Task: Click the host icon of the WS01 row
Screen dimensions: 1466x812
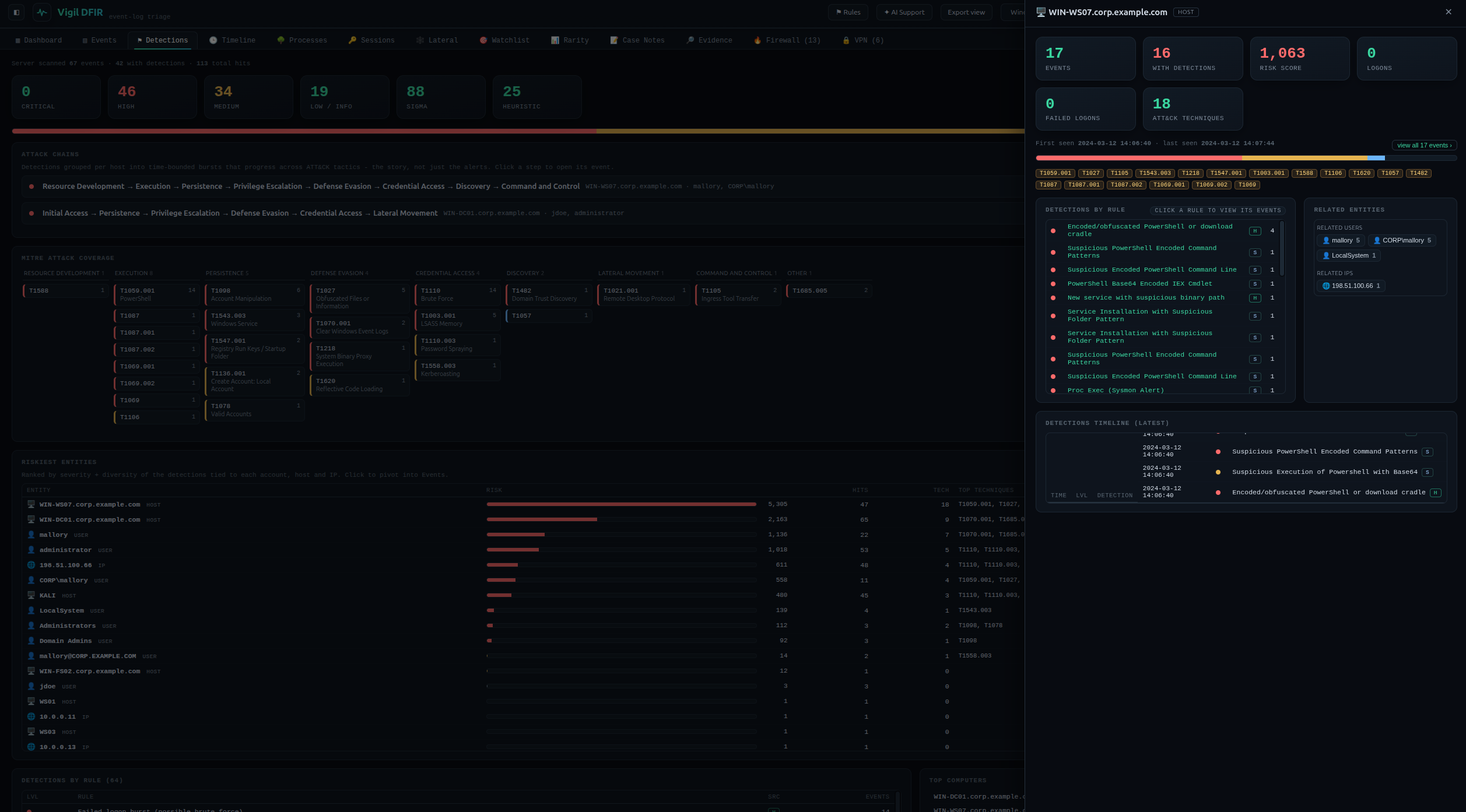Action: (x=31, y=701)
